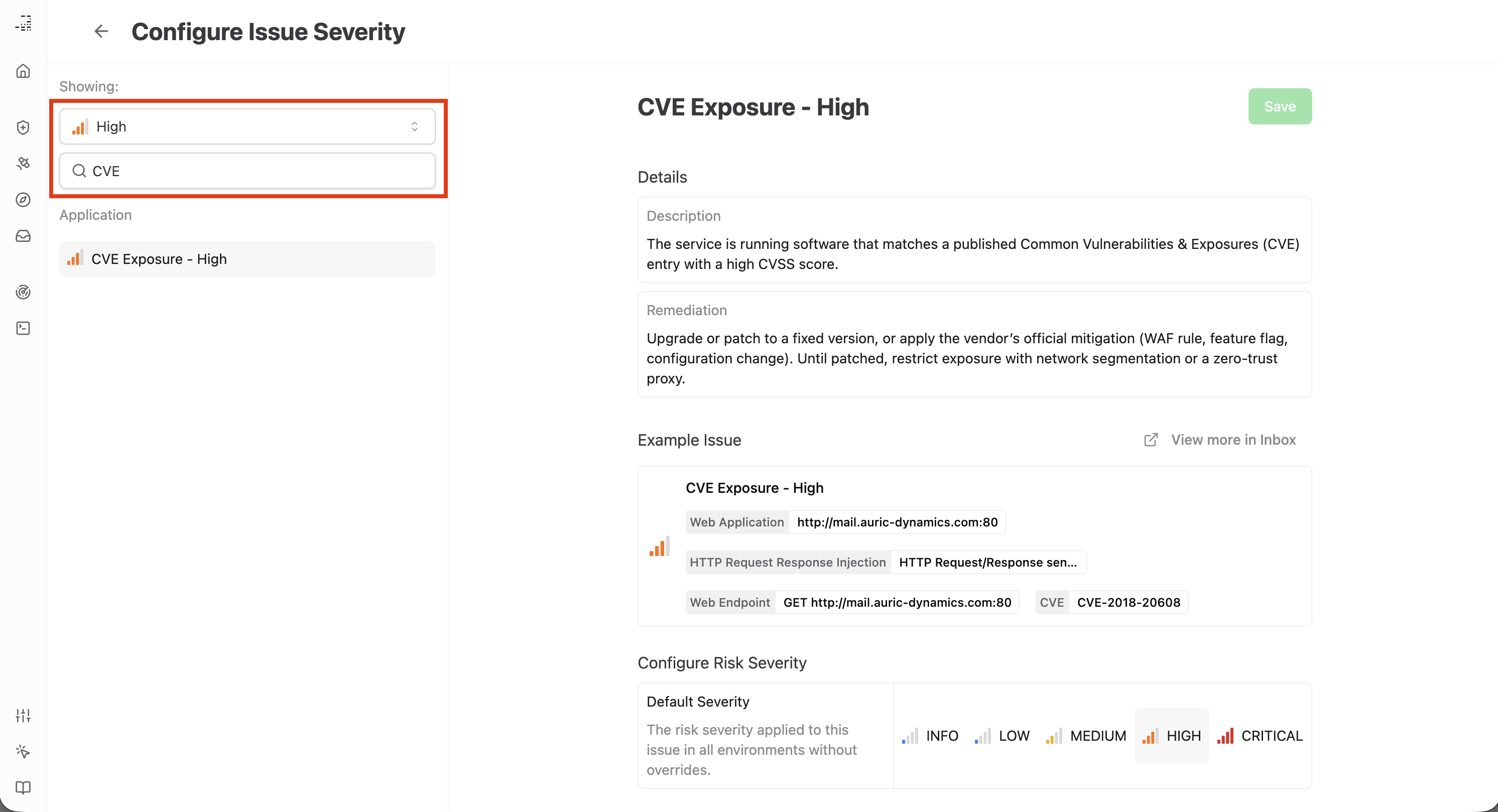Choose MEDIUM as default severity
This screenshot has width=1498, height=812.
(1086, 736)
